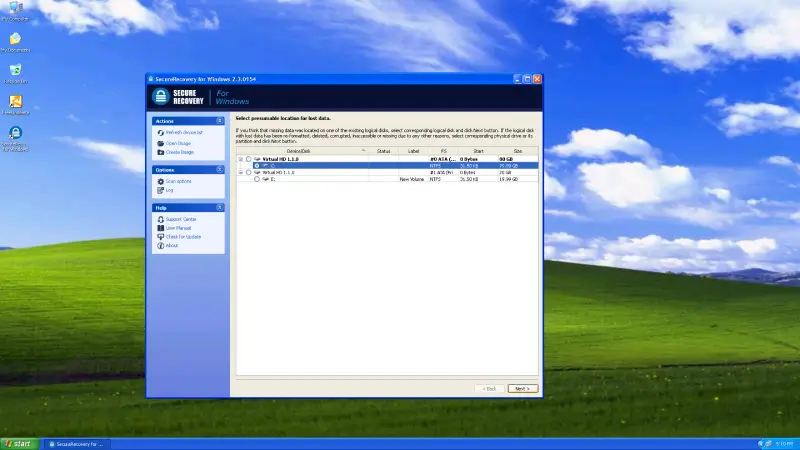Click the Support Center headset icon
800x450 pixels.
160,219
